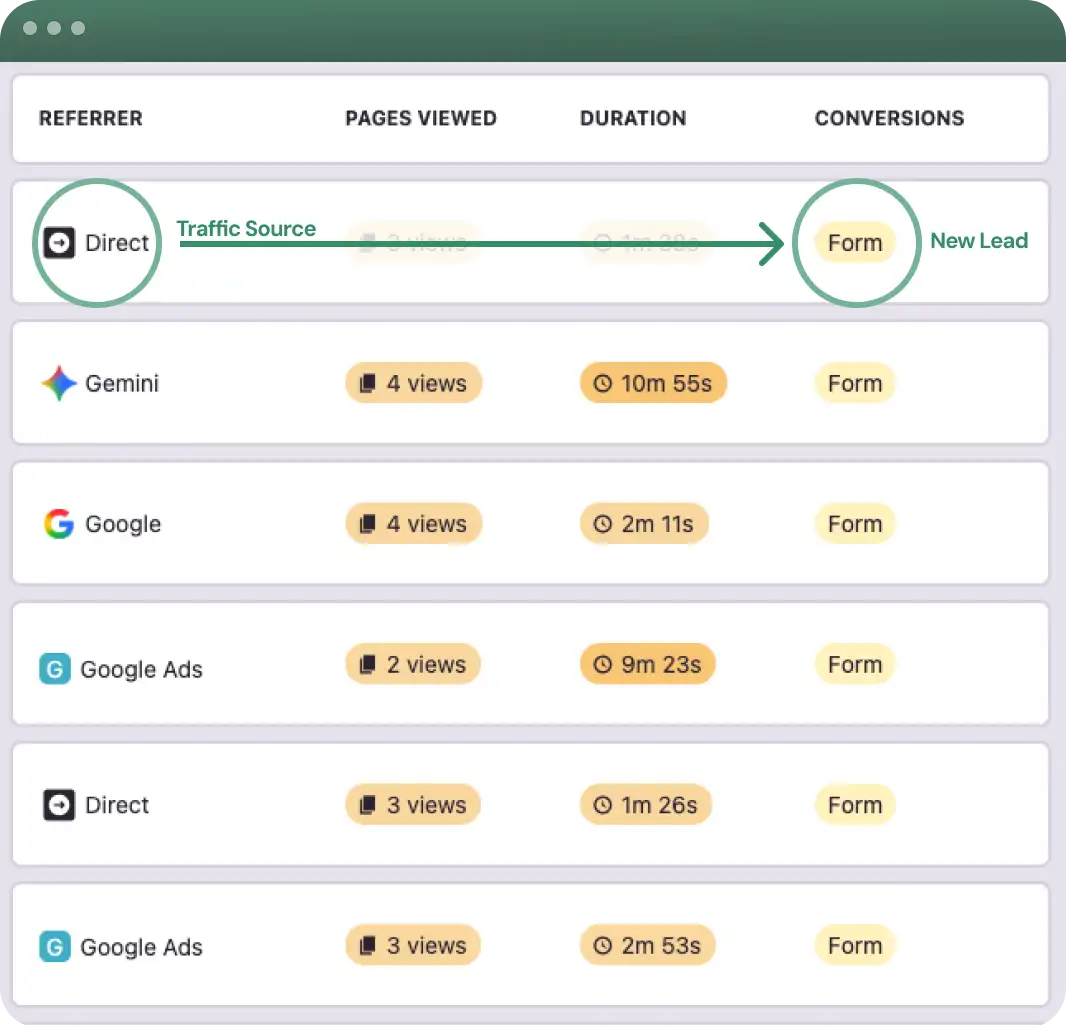Click the pages icon in Google's 4 views badge

367,524
